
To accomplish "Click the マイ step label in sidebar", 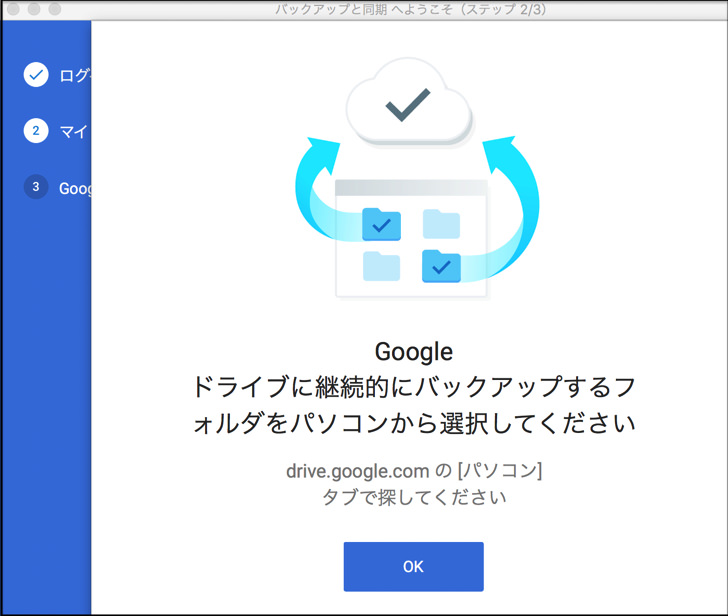I will click(x=74, y=132).
